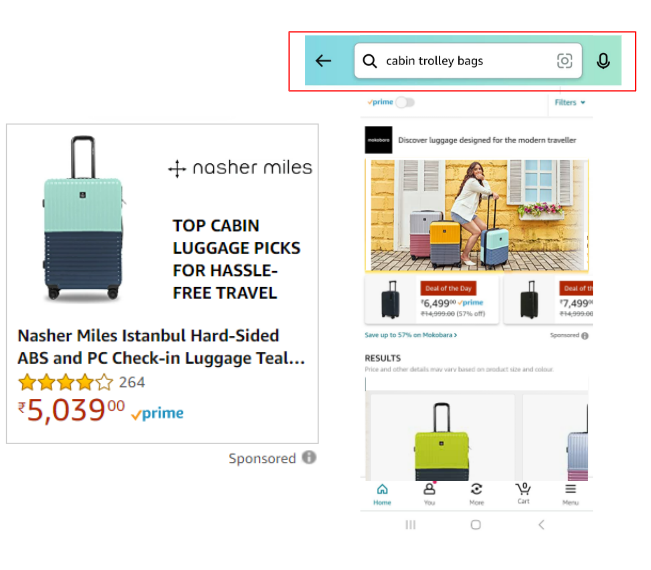651x570 pixels.
Task: Tap the More refresh icon
Action: point(476,494)
